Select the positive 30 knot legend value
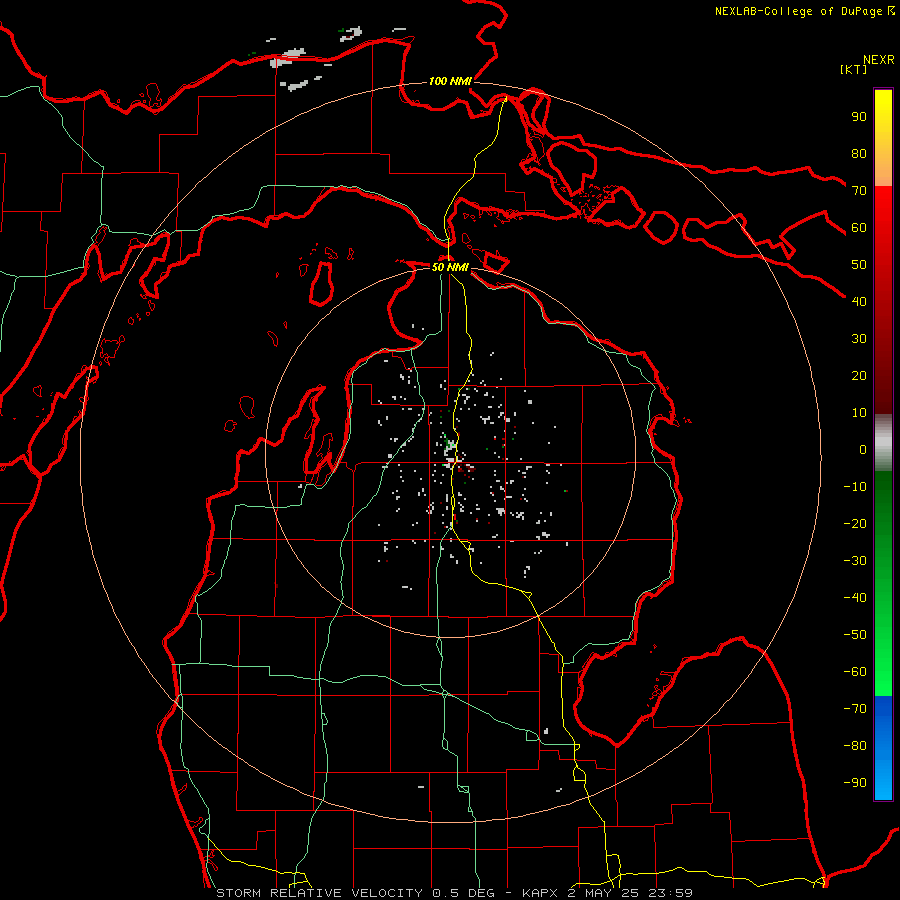Viewport: 900px width, 900px height. (859, 339)
